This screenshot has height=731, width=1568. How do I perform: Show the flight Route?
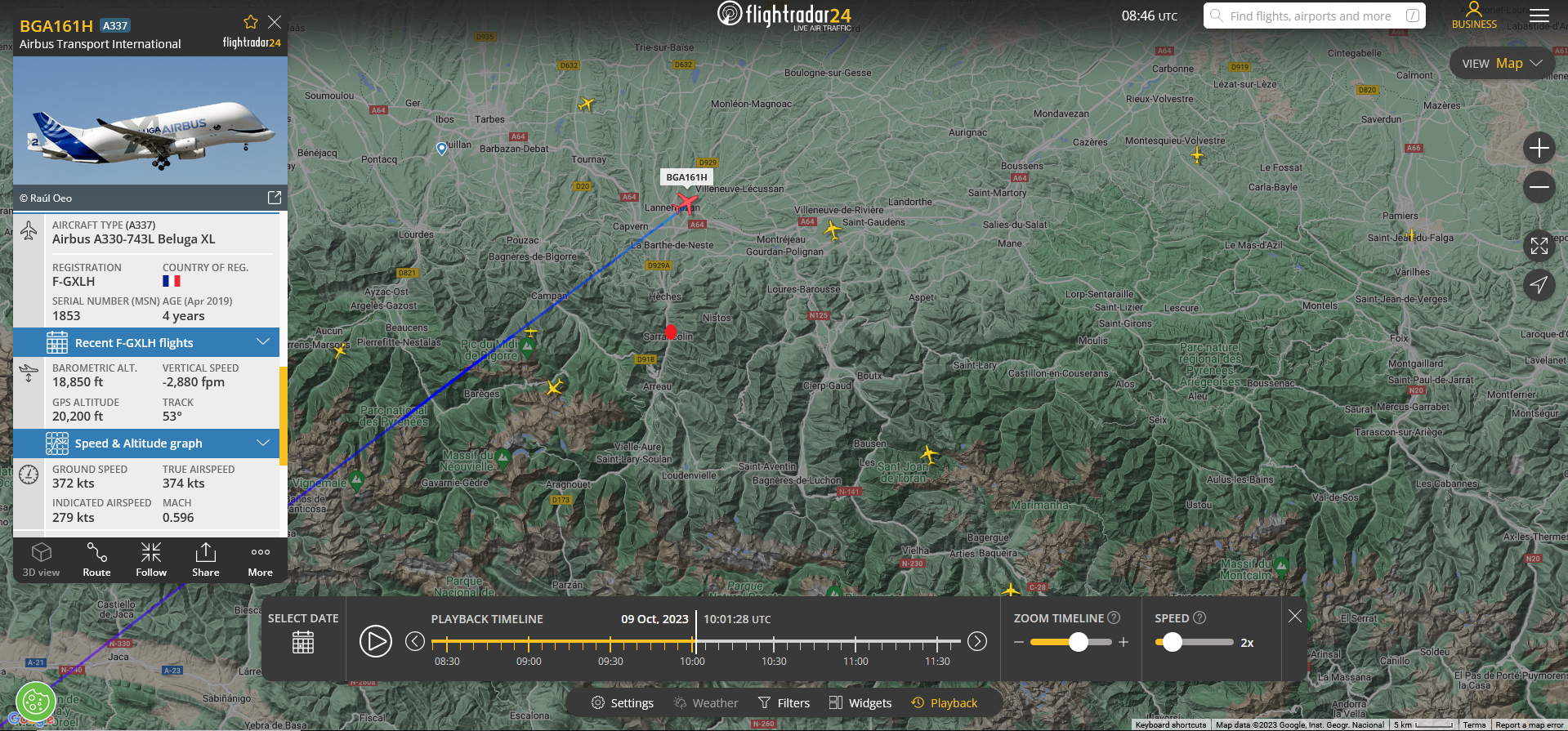coord(96,559)
